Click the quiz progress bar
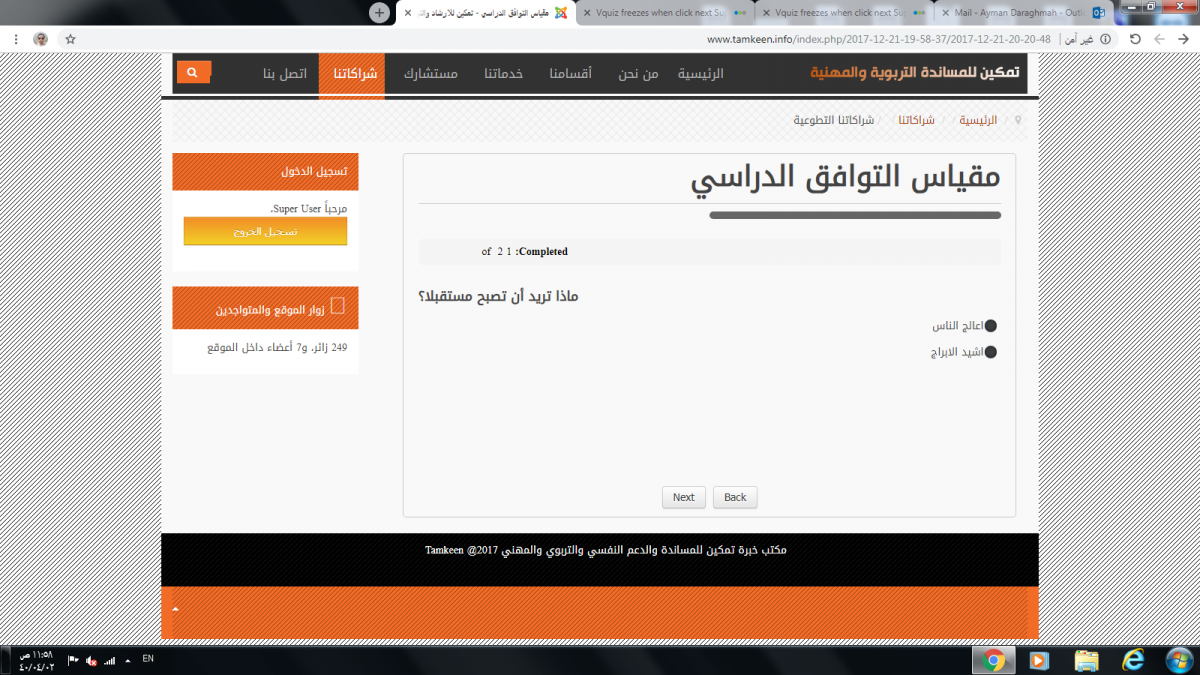Screen dimensions: 1200x675 855,215
